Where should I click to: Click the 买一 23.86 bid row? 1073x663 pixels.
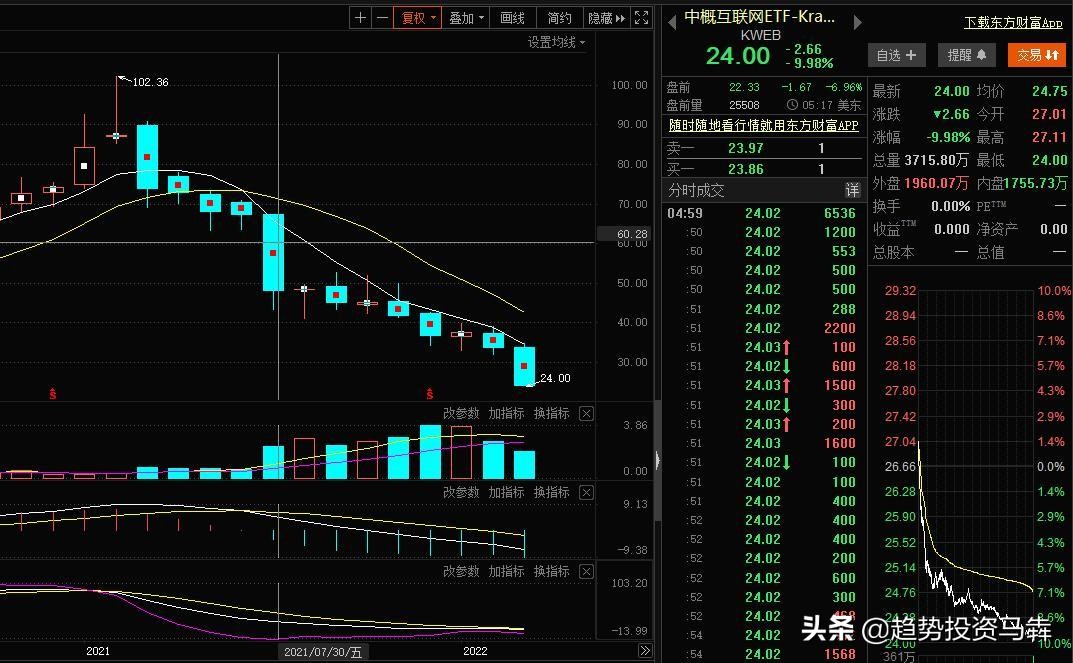[763, 169]
